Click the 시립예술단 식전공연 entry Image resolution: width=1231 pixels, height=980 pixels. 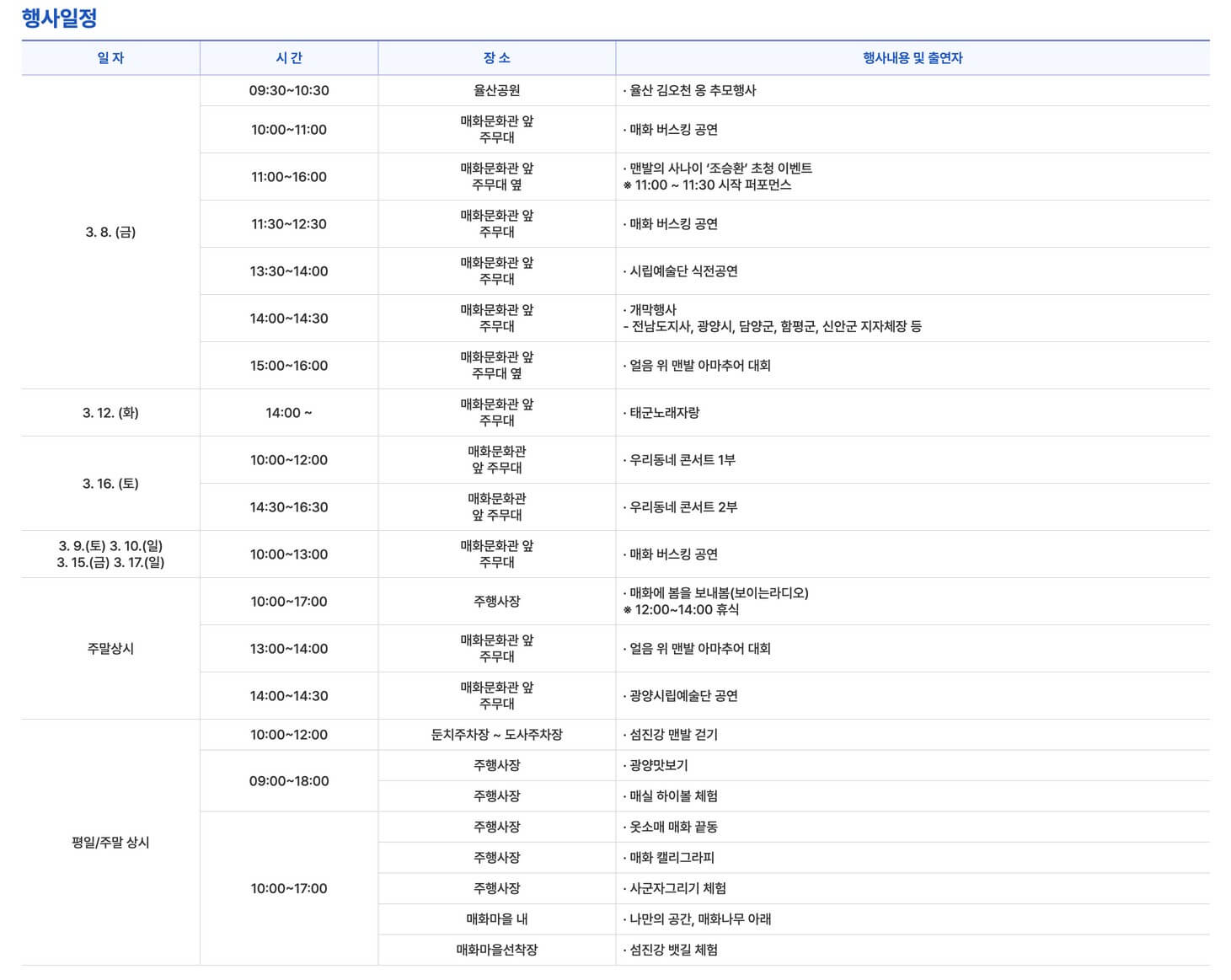[x=680, y=271]
